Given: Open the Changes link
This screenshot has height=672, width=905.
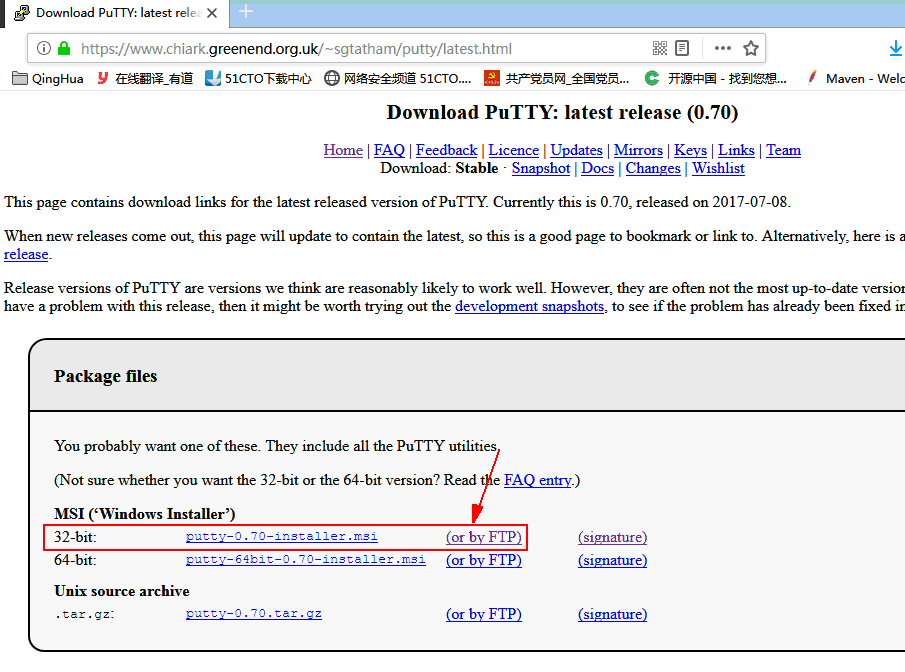Looking at the screenshot, I should (653, 168).
